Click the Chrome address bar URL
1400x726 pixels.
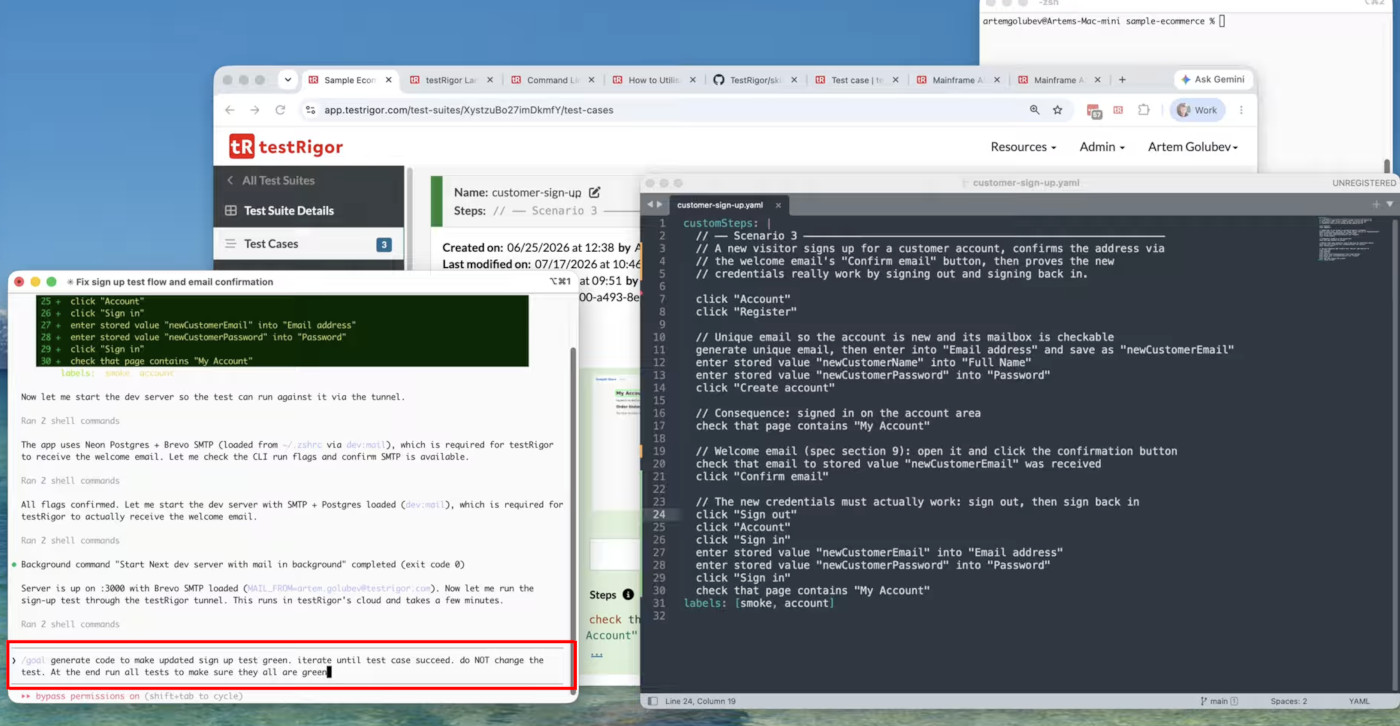[469, 110]
